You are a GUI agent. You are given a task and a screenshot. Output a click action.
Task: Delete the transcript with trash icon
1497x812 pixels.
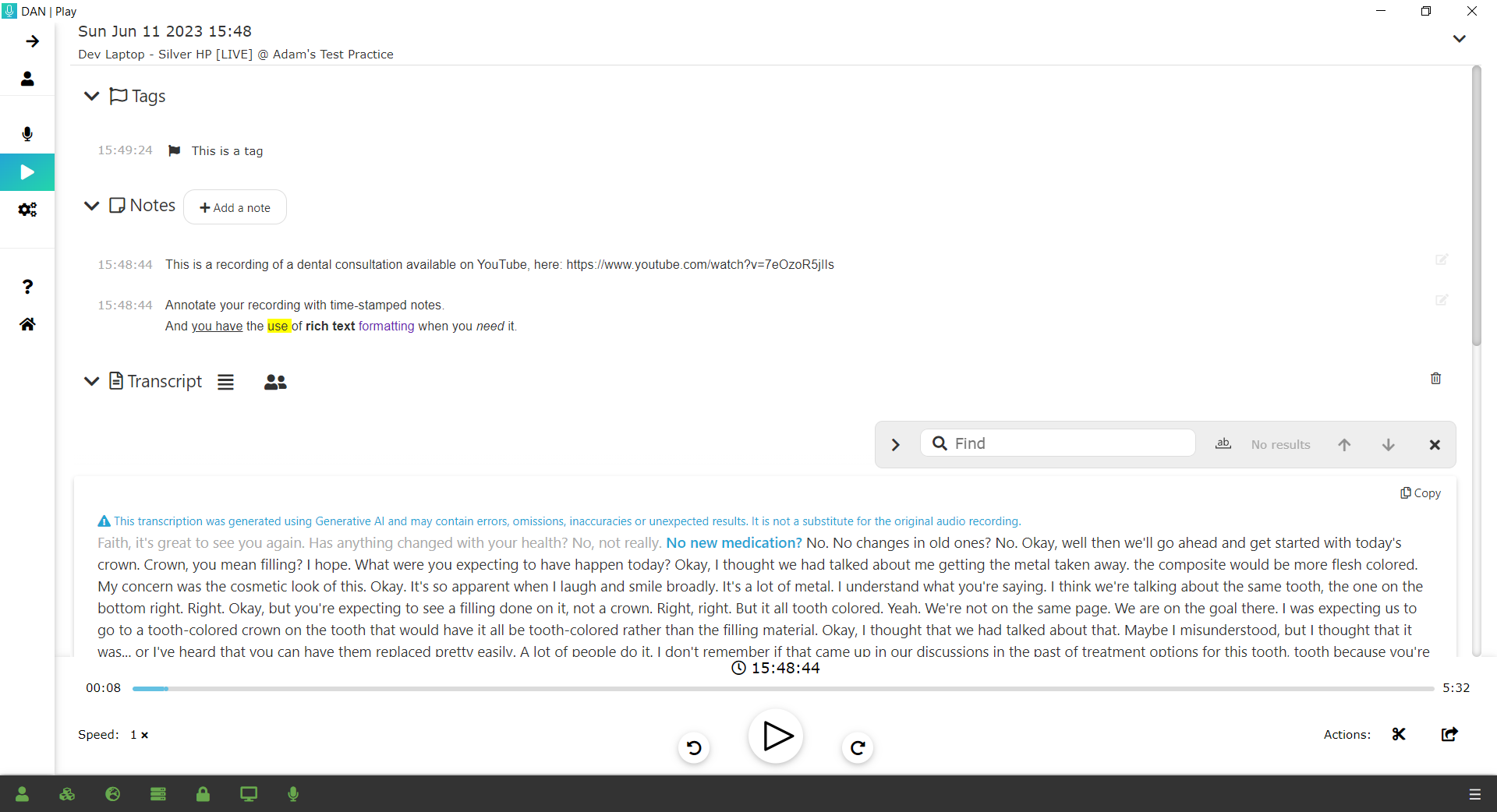point(1435,379)
